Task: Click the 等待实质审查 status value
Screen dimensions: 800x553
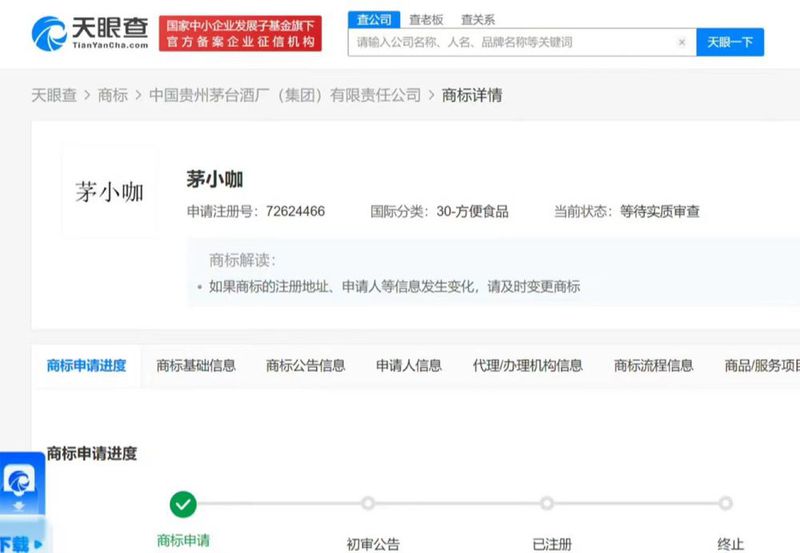Action: 660,211
